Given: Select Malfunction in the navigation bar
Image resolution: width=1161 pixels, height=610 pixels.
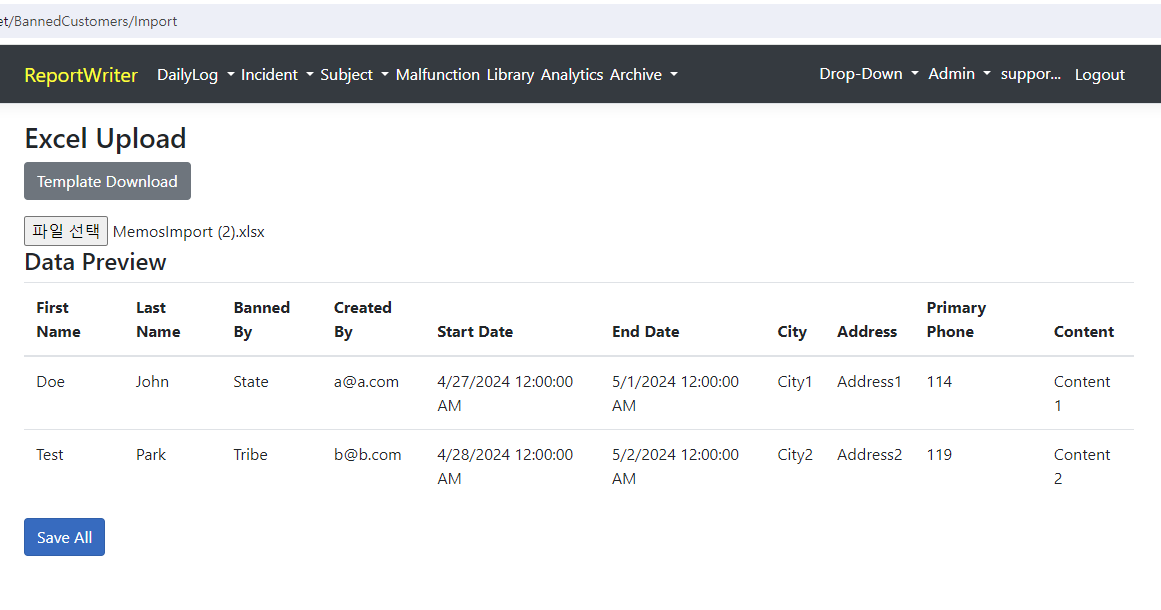Looking at the screenshot, I should 438,74.
